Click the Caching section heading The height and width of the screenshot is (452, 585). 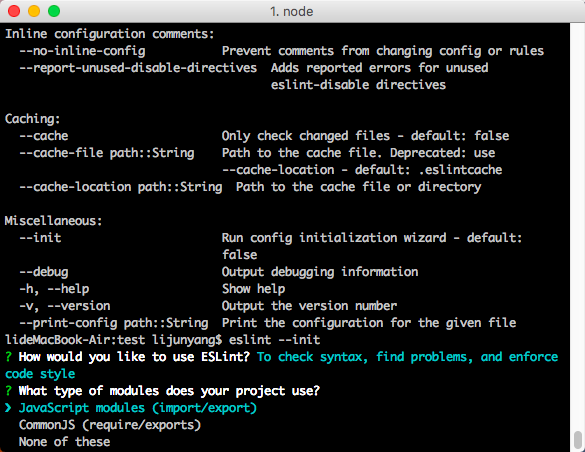pyautogui.click(x=32, y=119)
